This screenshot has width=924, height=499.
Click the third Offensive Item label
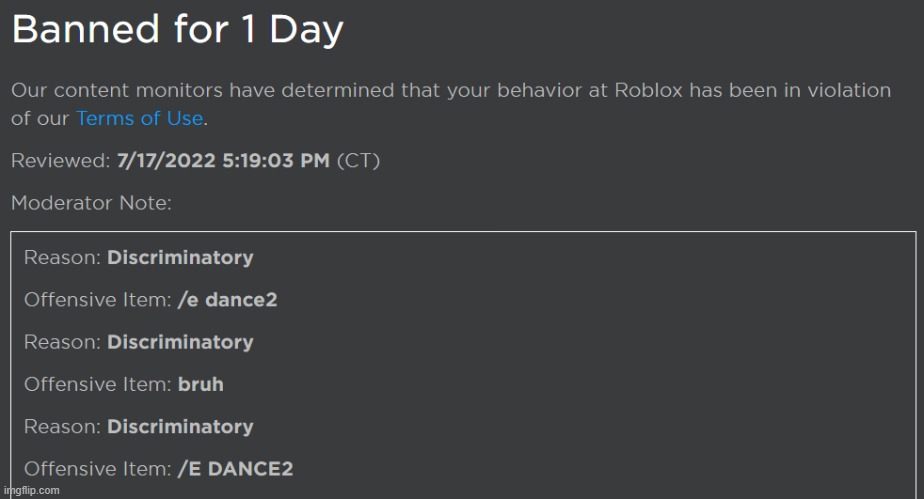coord(98,469)
